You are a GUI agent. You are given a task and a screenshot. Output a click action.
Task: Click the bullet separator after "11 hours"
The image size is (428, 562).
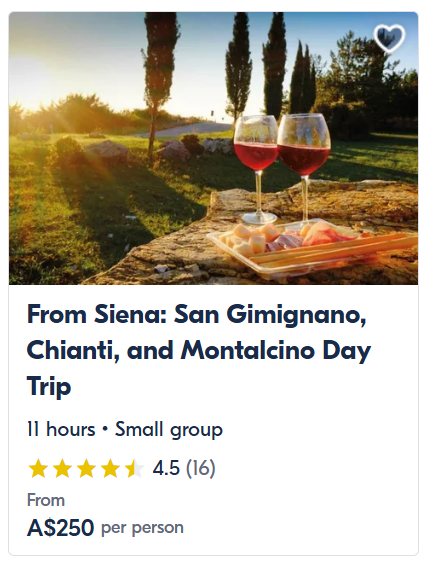click(105, 429)
